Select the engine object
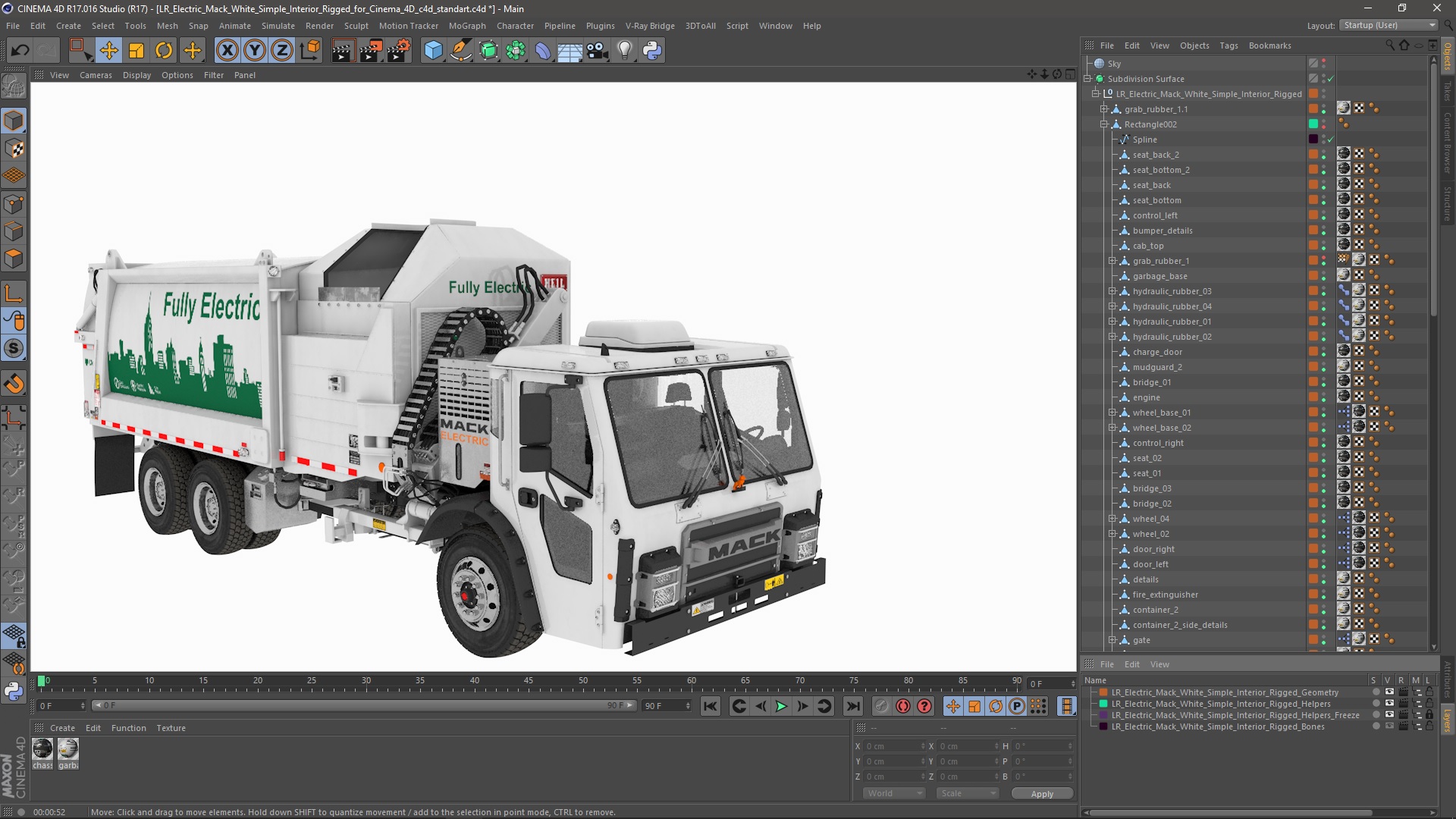The height and width of the screenshot is (819, 1456). (1146, 397)
